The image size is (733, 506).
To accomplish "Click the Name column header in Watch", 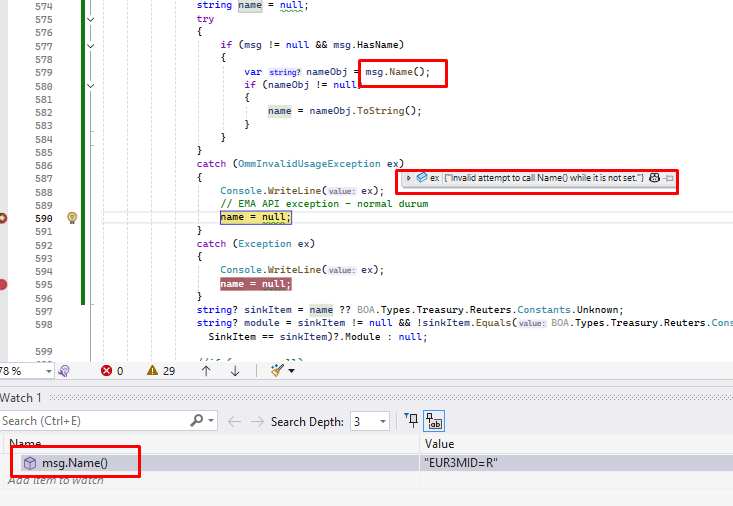I will pos(25,443).
